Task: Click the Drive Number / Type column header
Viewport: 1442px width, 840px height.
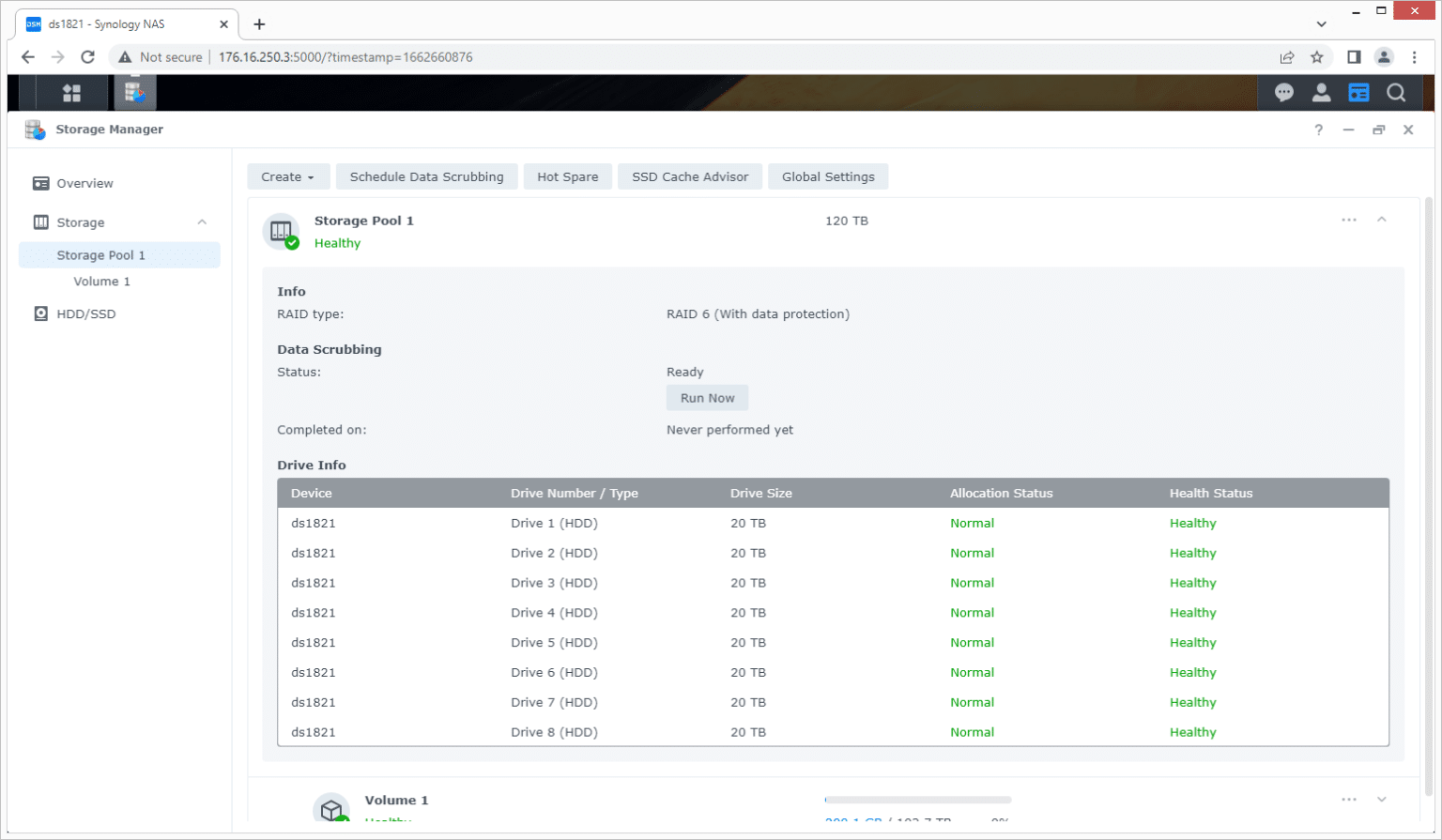Action: (607, 493)
